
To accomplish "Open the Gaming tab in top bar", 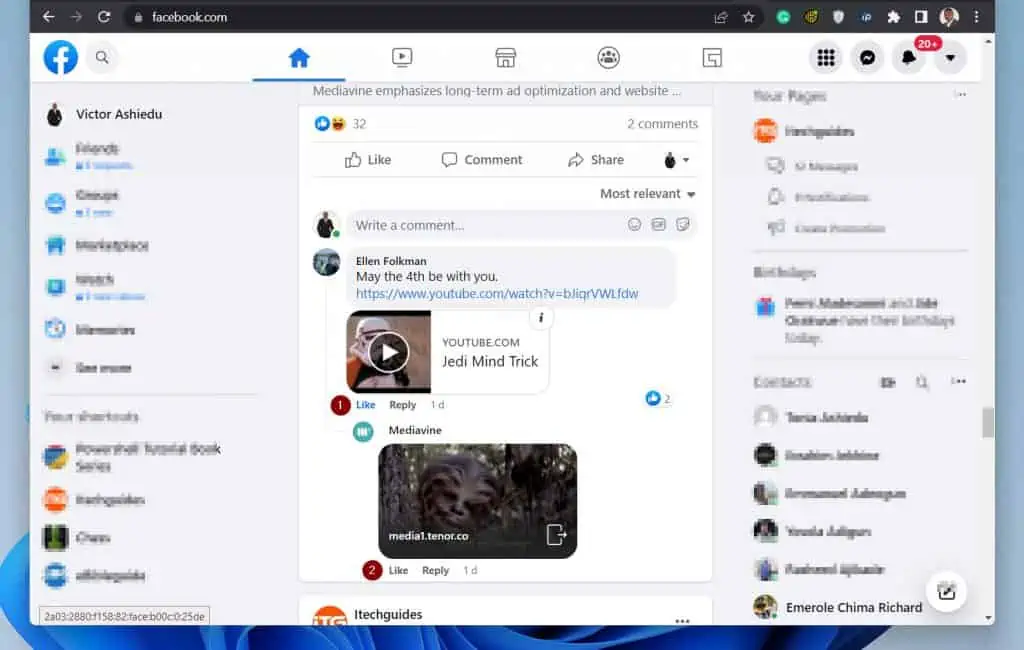I will pos(712,58).
